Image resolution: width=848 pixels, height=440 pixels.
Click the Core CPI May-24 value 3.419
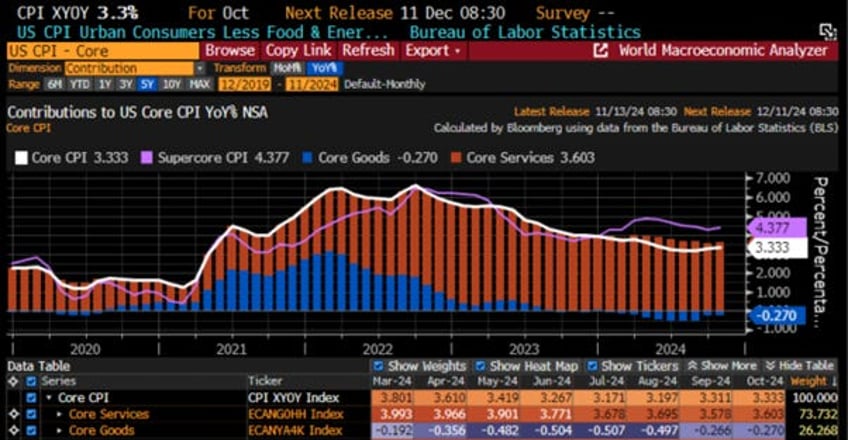pyautogui.click(x=499, y=398)
